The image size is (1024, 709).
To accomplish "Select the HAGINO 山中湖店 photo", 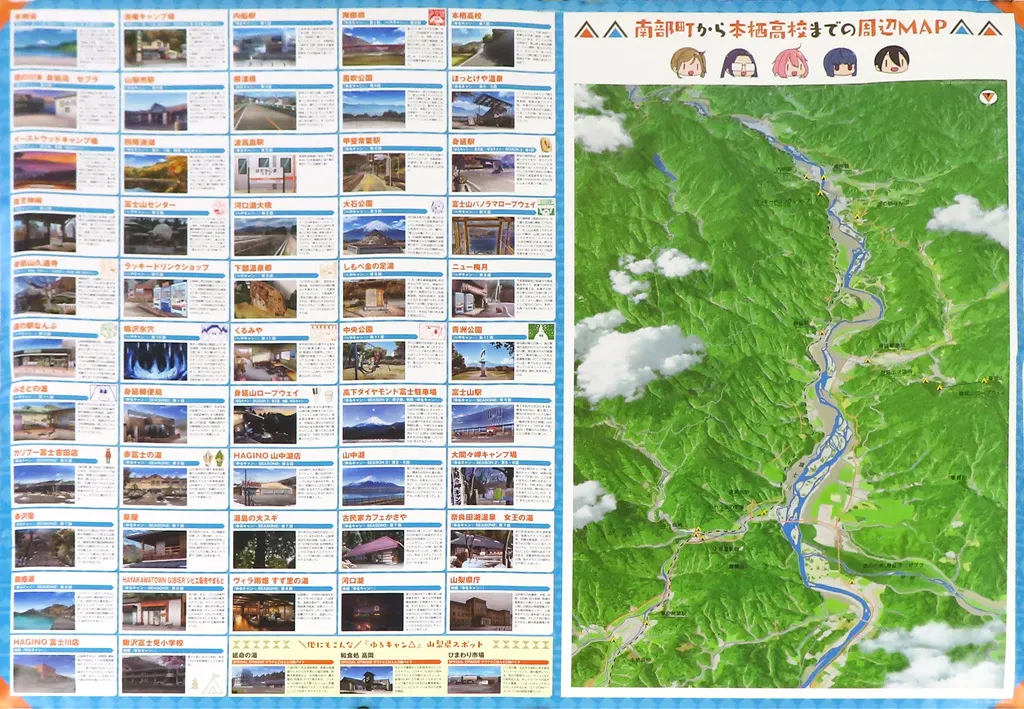I will (x=264, y=486).
